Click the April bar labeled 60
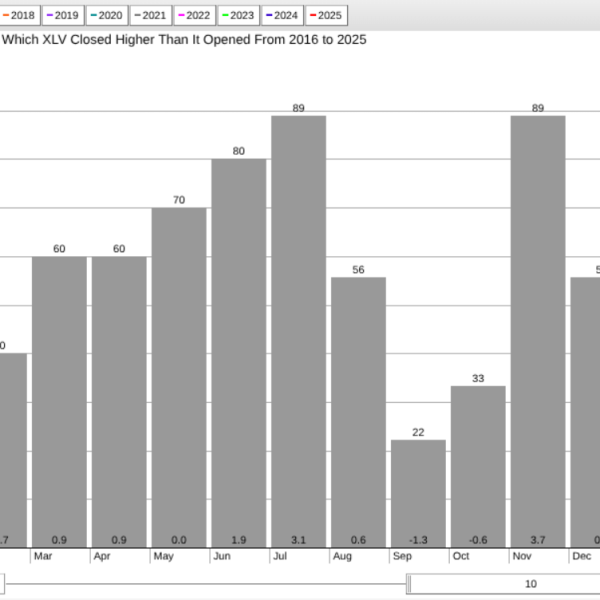600x600 pixels. click(x=119, y=402)
